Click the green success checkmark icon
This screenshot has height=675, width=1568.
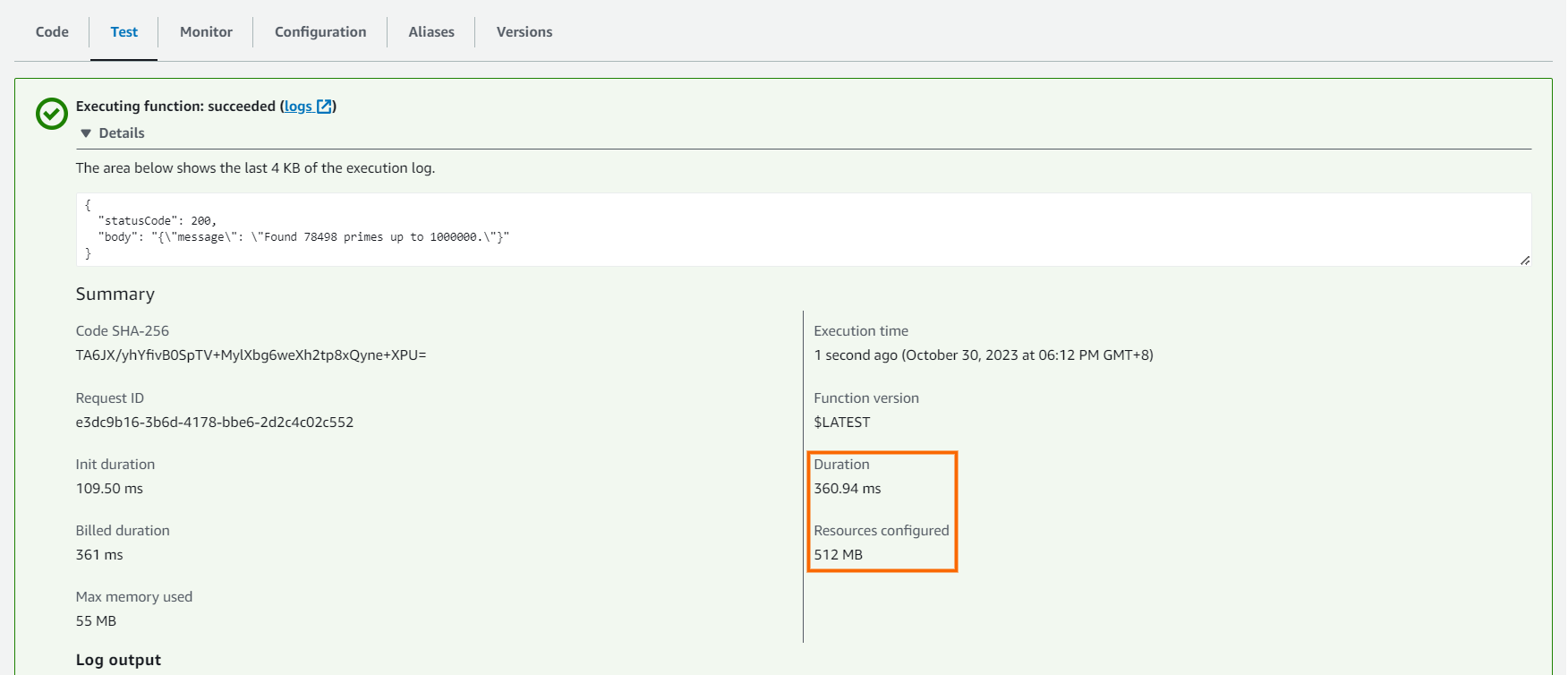click(51, 114)
